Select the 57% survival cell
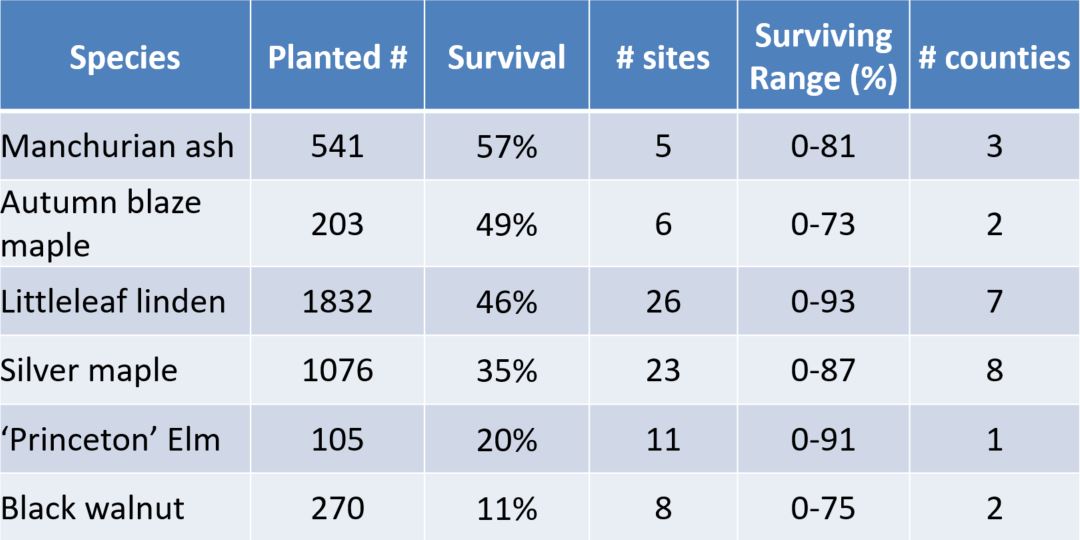Screen dimensions: 1080x540 point(506,146)
